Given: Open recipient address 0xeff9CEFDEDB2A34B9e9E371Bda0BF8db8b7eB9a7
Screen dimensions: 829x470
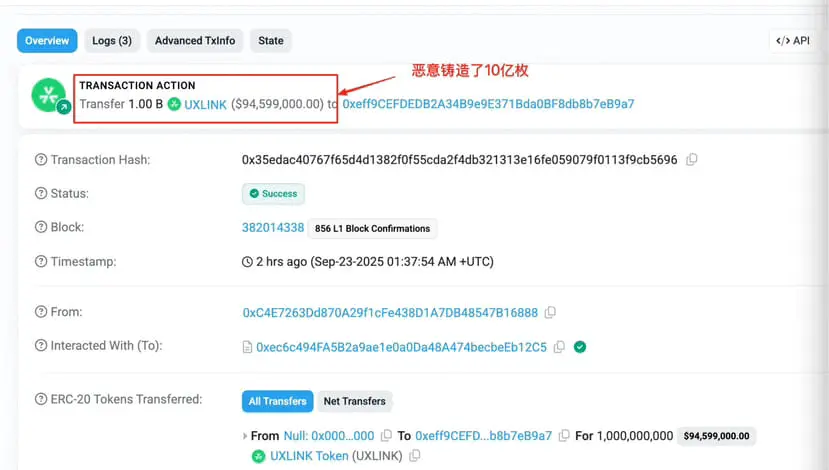Looking at the screenshot, I should coord(488,104).
